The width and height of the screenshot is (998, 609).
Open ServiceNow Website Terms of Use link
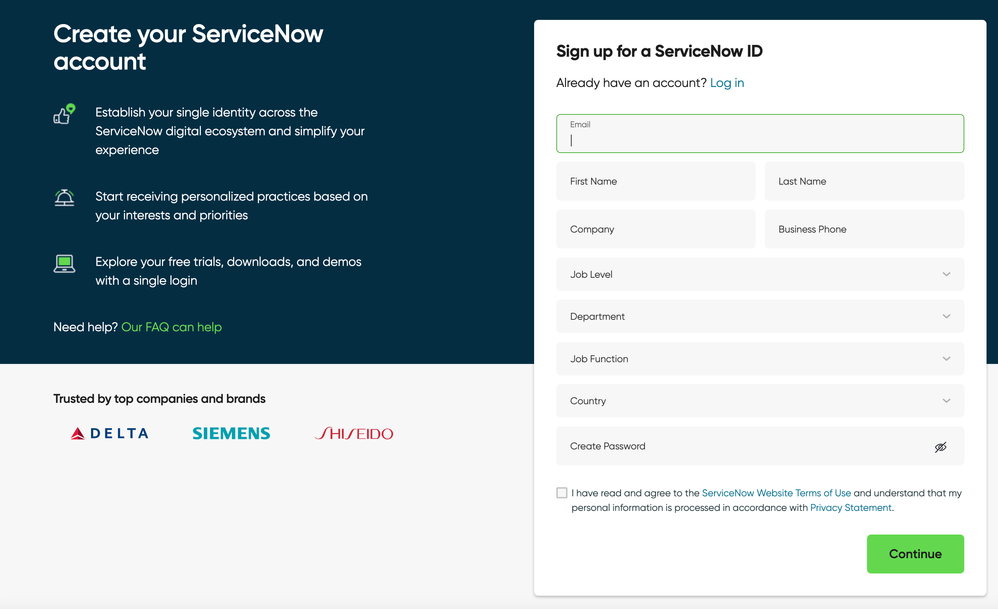tap(776, 493)
